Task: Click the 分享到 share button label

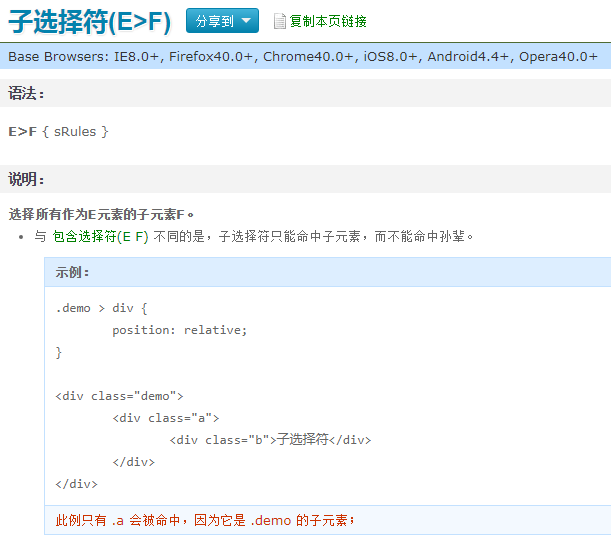Action: pyautogui.click(x=214, y=21)
